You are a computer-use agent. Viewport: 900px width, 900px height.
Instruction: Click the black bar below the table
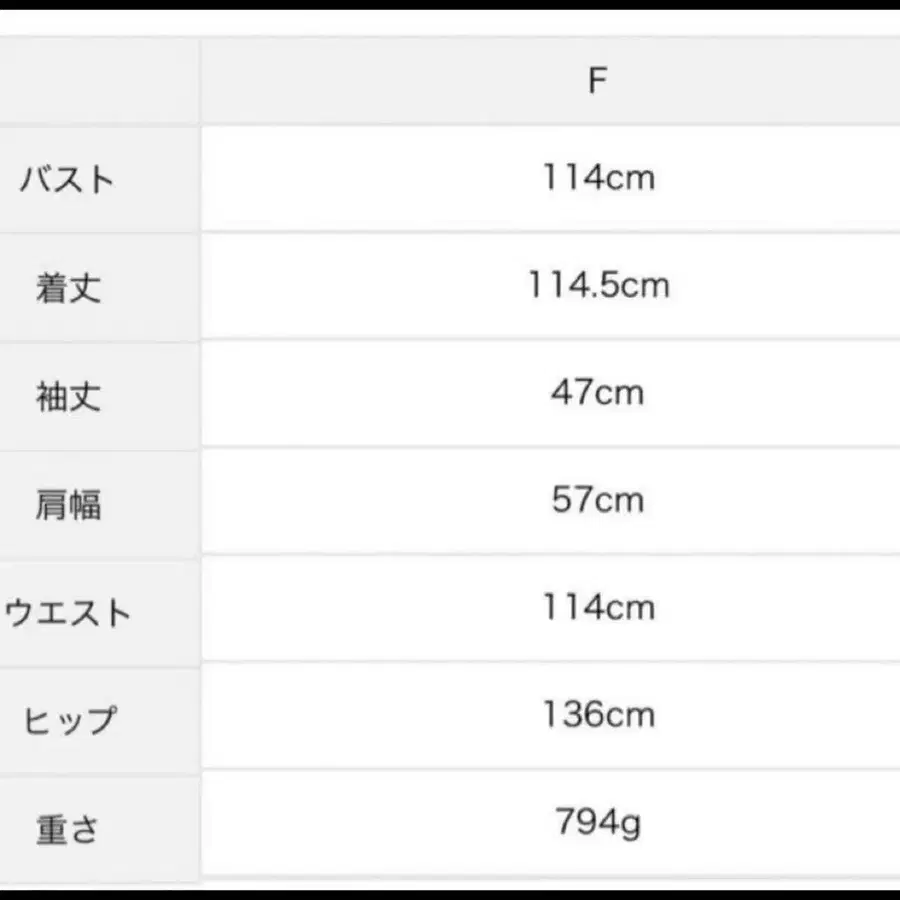(x=450, y=894)
